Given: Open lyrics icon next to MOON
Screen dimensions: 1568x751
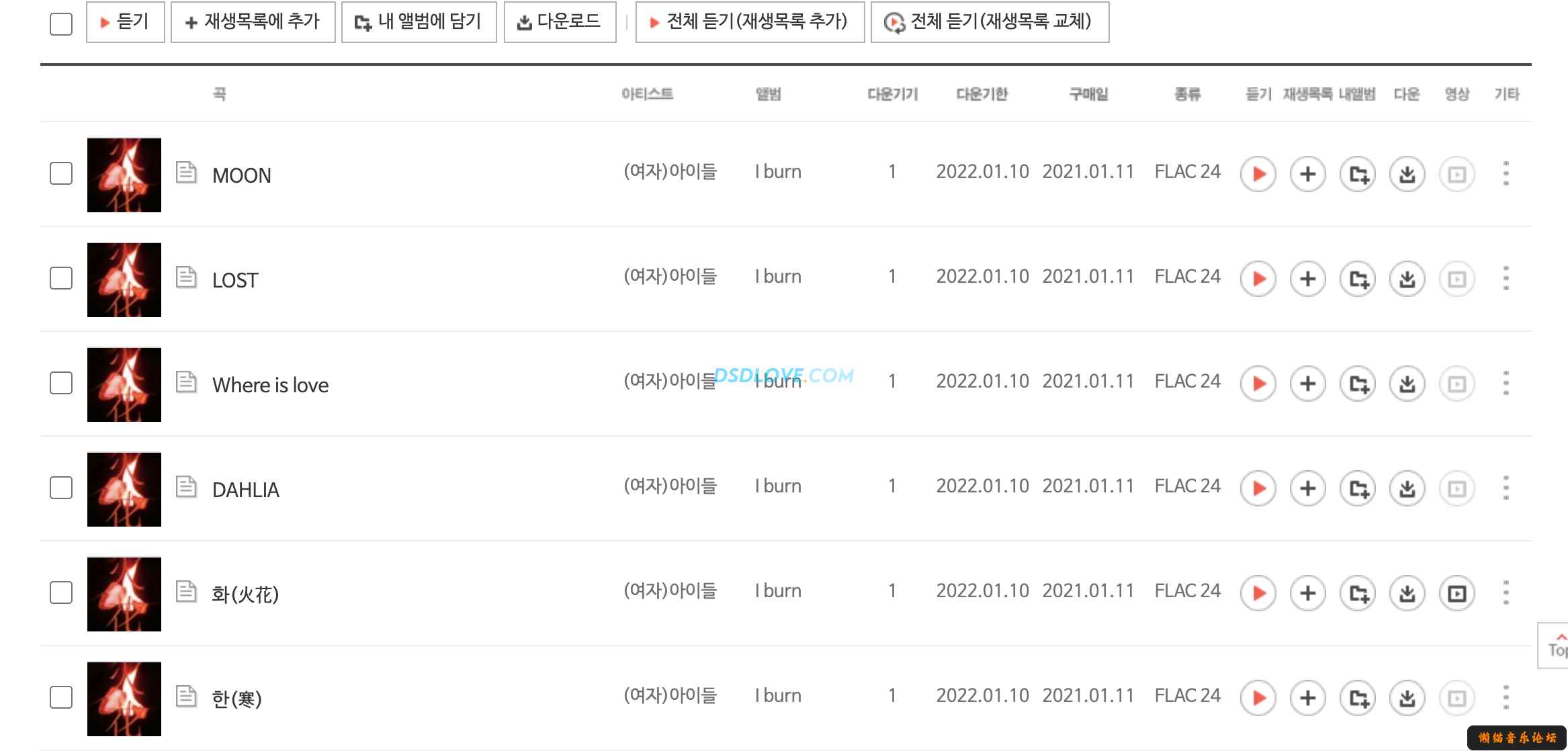Looking at the screenshot, I should tap(186, 173).
